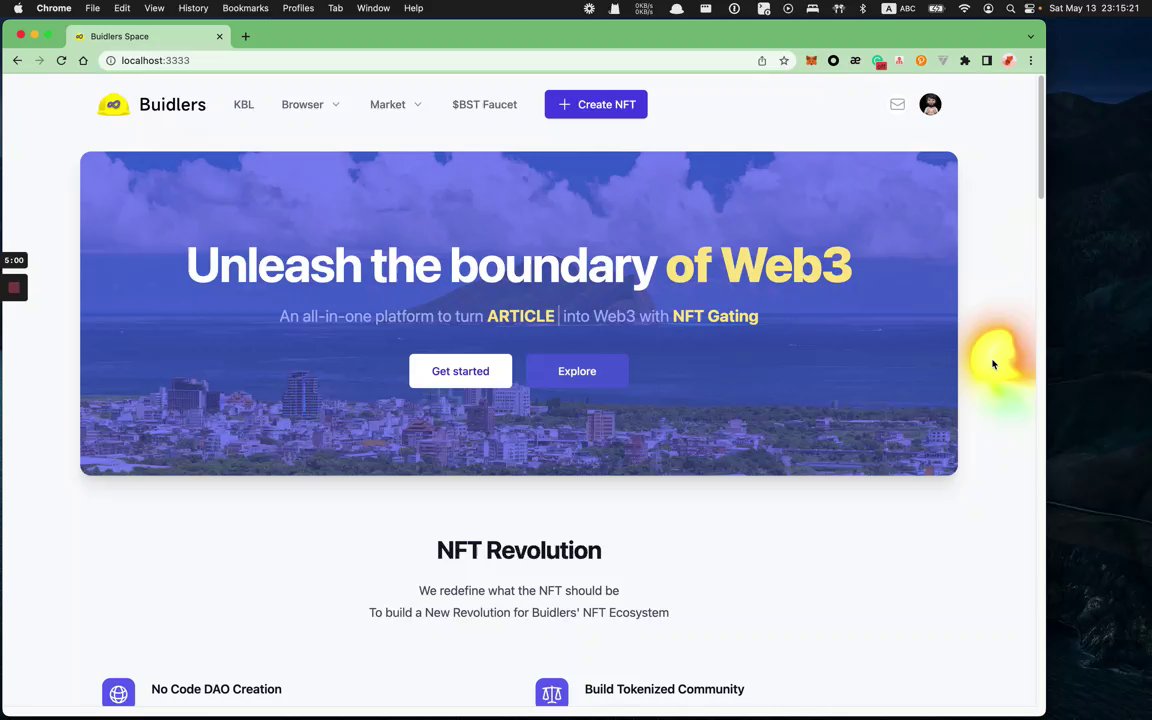
Task: Open the Edit menu
Action: click(x=122, y=8)
